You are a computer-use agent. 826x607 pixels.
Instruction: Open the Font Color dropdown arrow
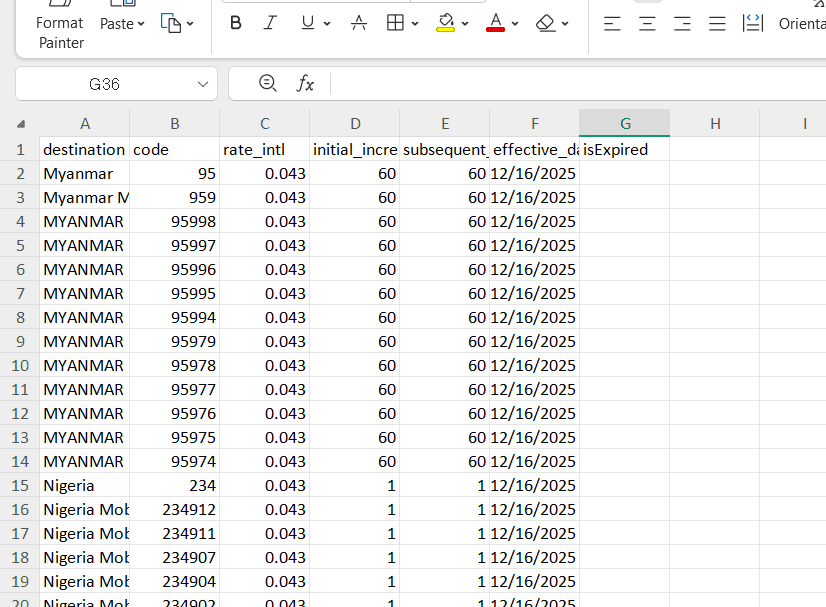point(515,23)
